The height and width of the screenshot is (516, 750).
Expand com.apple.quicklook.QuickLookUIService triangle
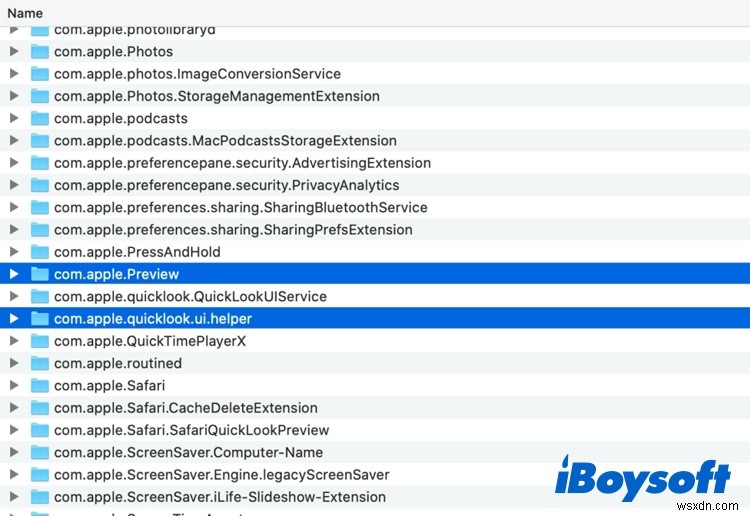(14, 296)
